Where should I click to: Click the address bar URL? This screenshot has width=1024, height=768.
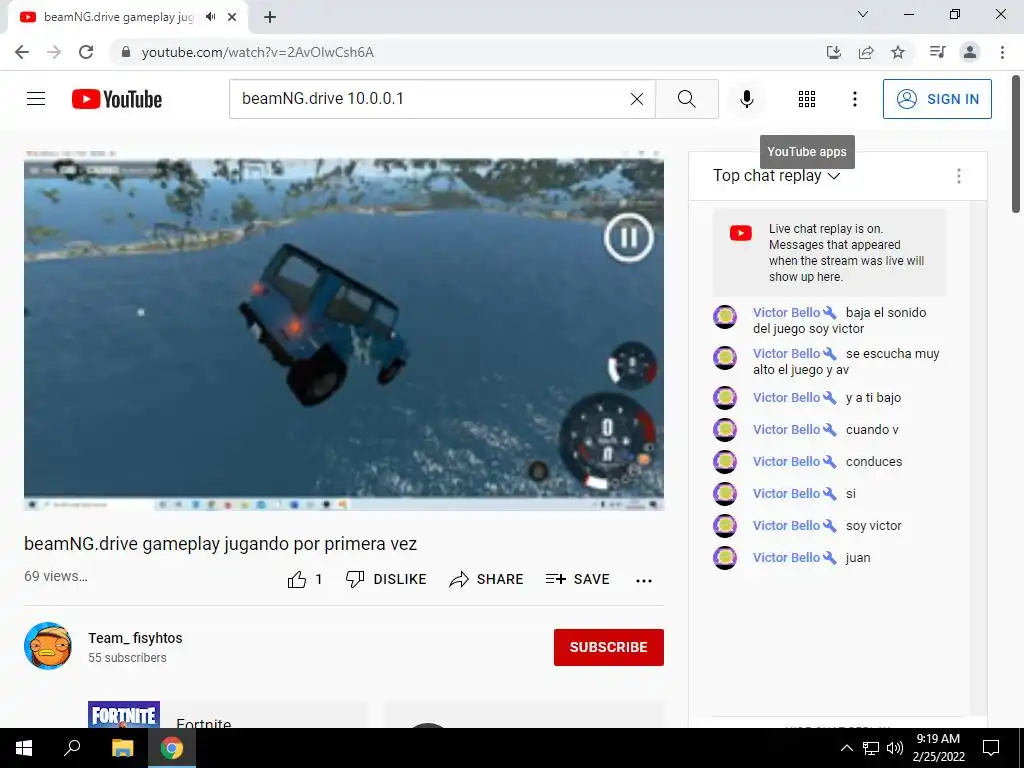click(x=257, y=52)
